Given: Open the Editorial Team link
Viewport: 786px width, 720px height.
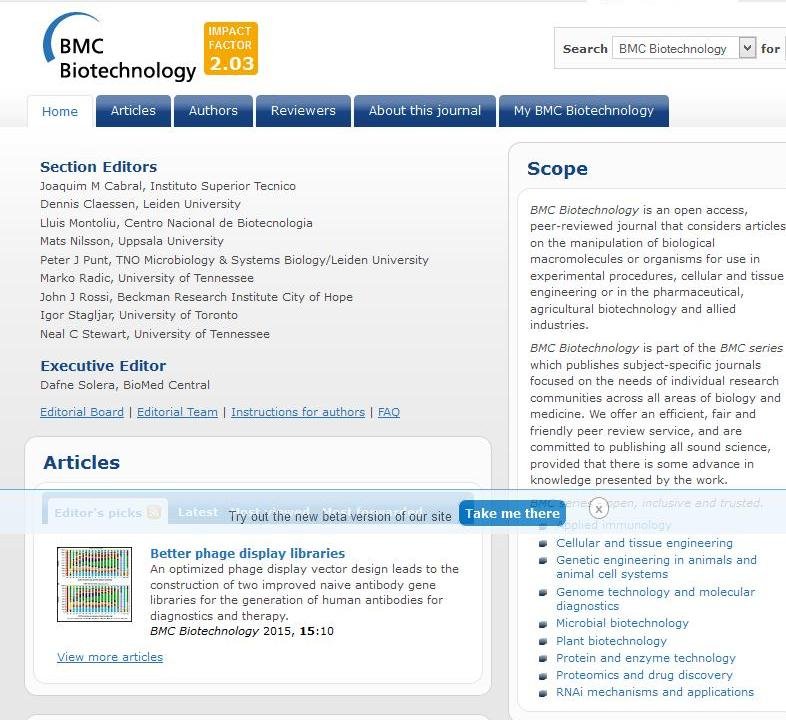Looking at the screenshot, I should click(177, 412).
